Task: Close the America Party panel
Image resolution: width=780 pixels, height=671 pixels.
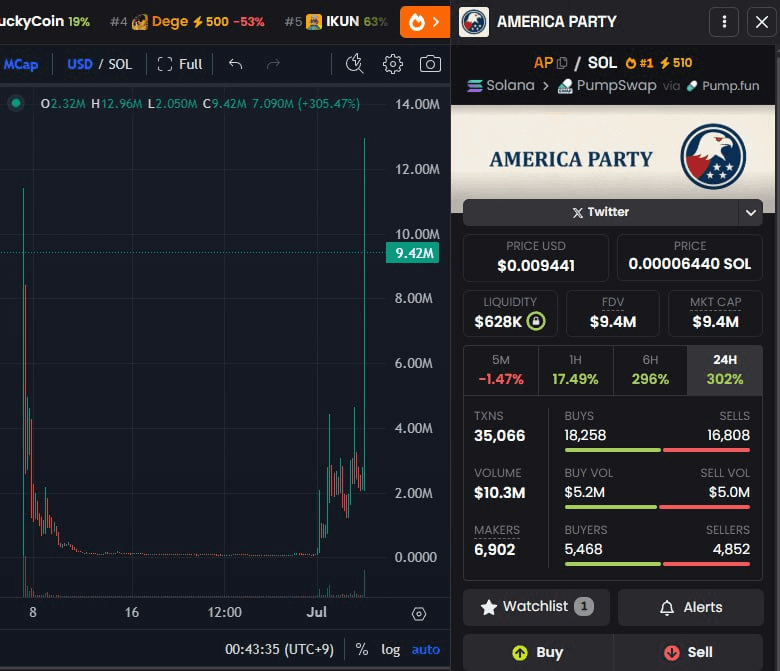Action: coord(762,22)
